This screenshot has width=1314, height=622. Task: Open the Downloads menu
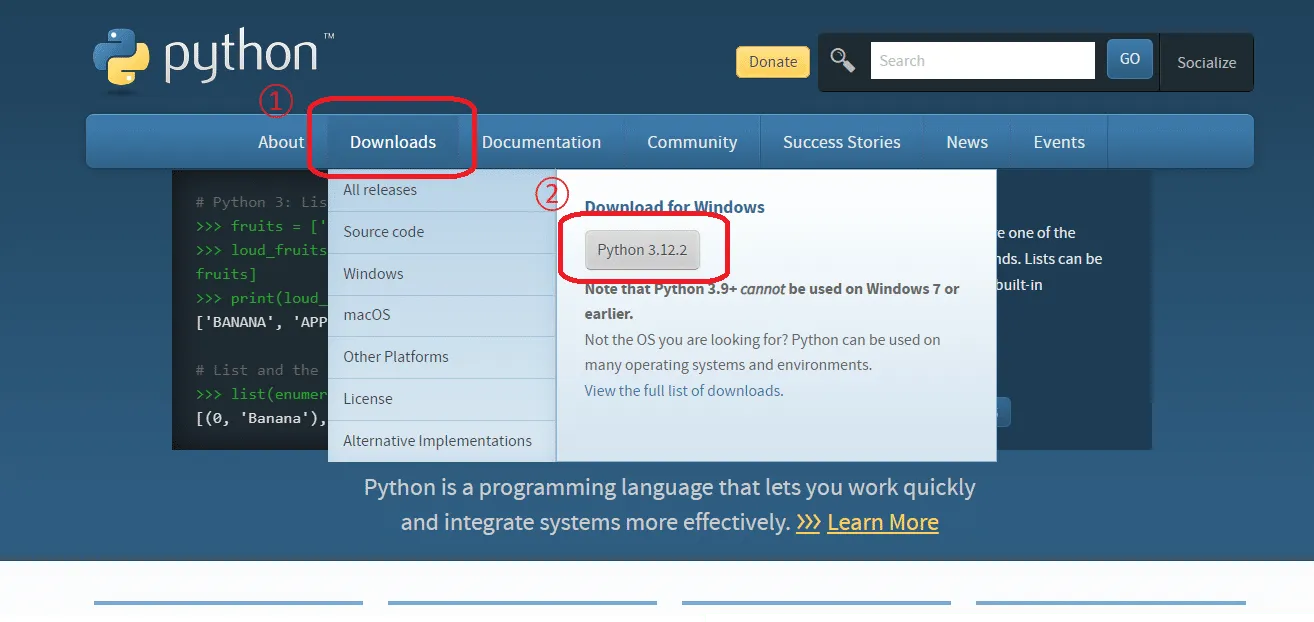click(393, 142)
